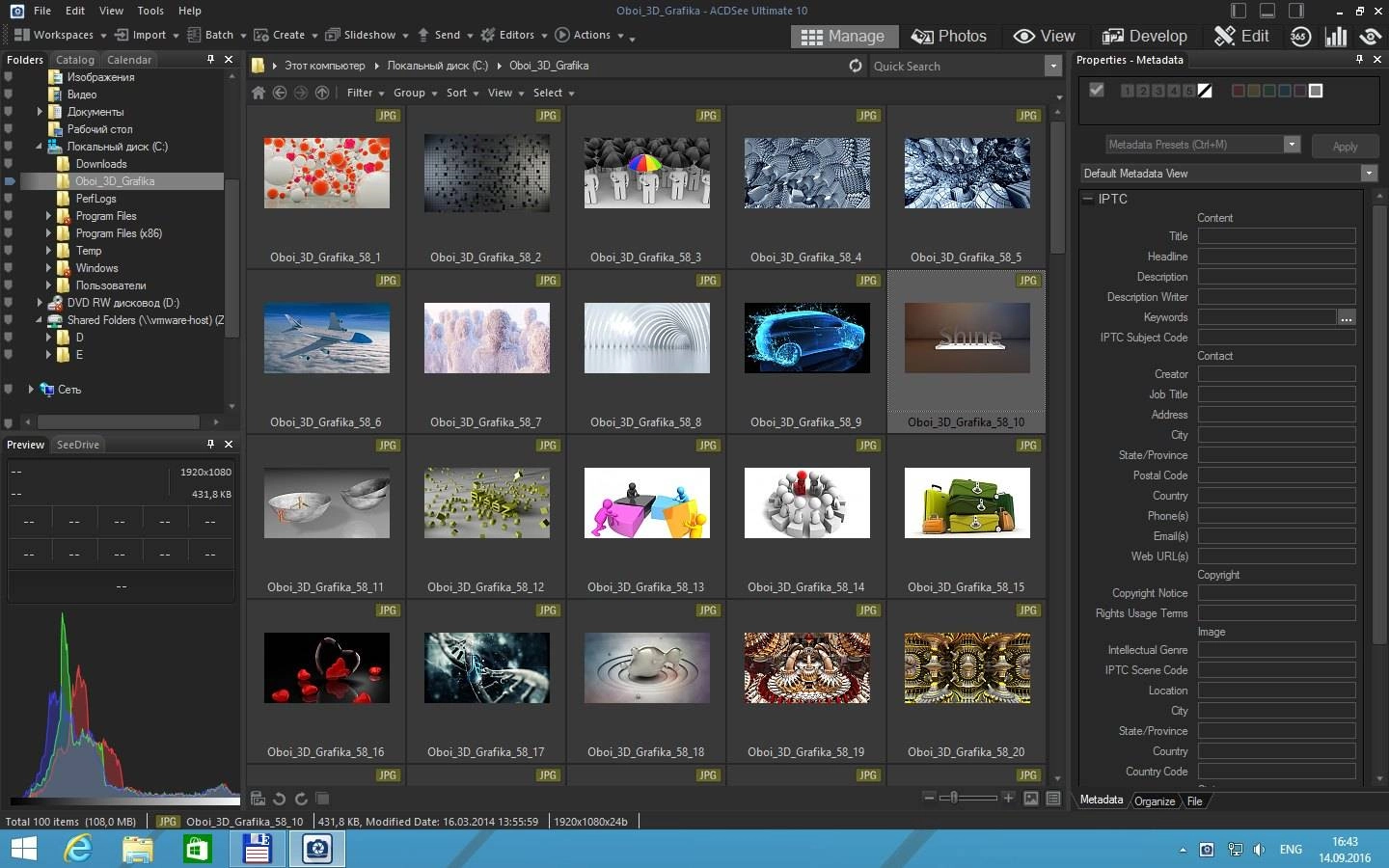Toggle left pane layout icon in title bar
Viewport: 1389px width, 868px height.
1239,11
